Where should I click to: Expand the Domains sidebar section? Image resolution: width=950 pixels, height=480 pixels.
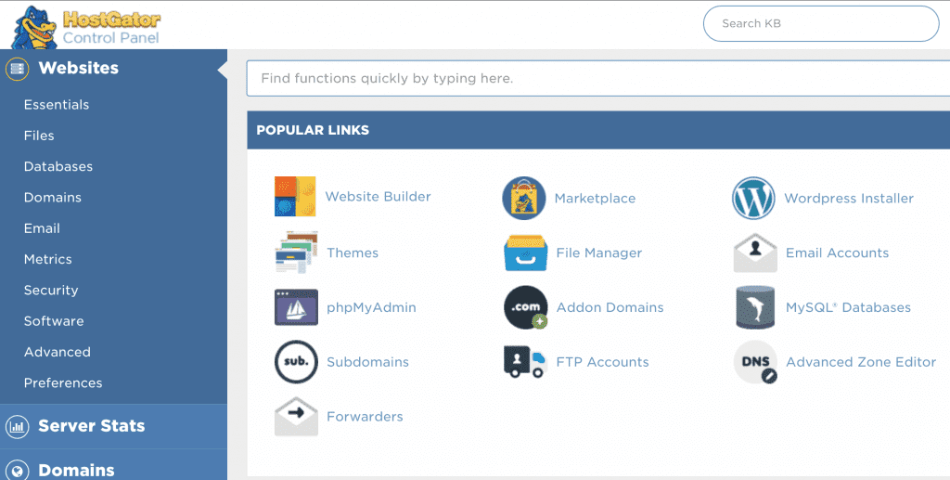click(76, 469)
